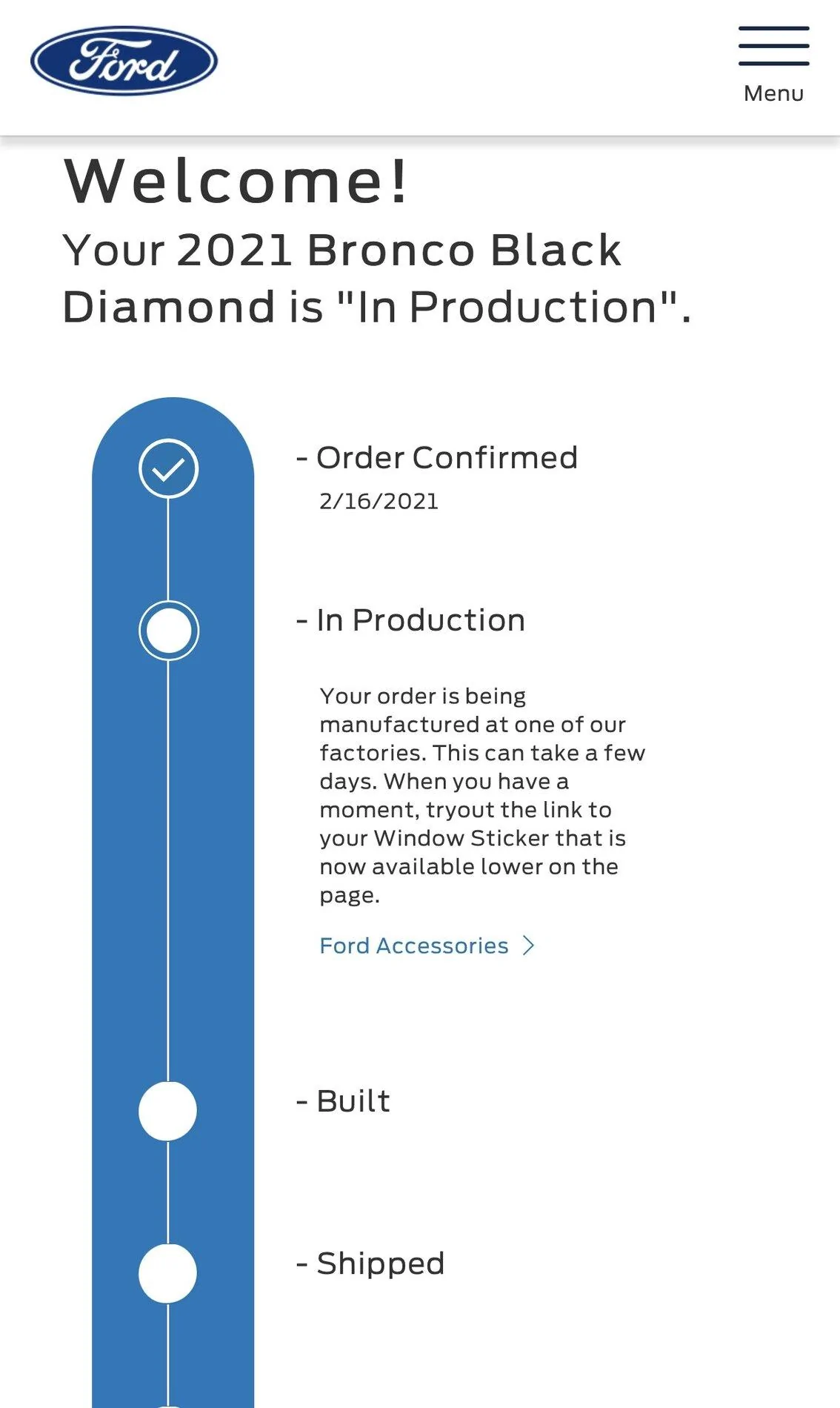Image resolution: width=840 pixels, height=1408 pixels.
Task: Select the Shipped step circle
Action: click(x=168, y=1273)
